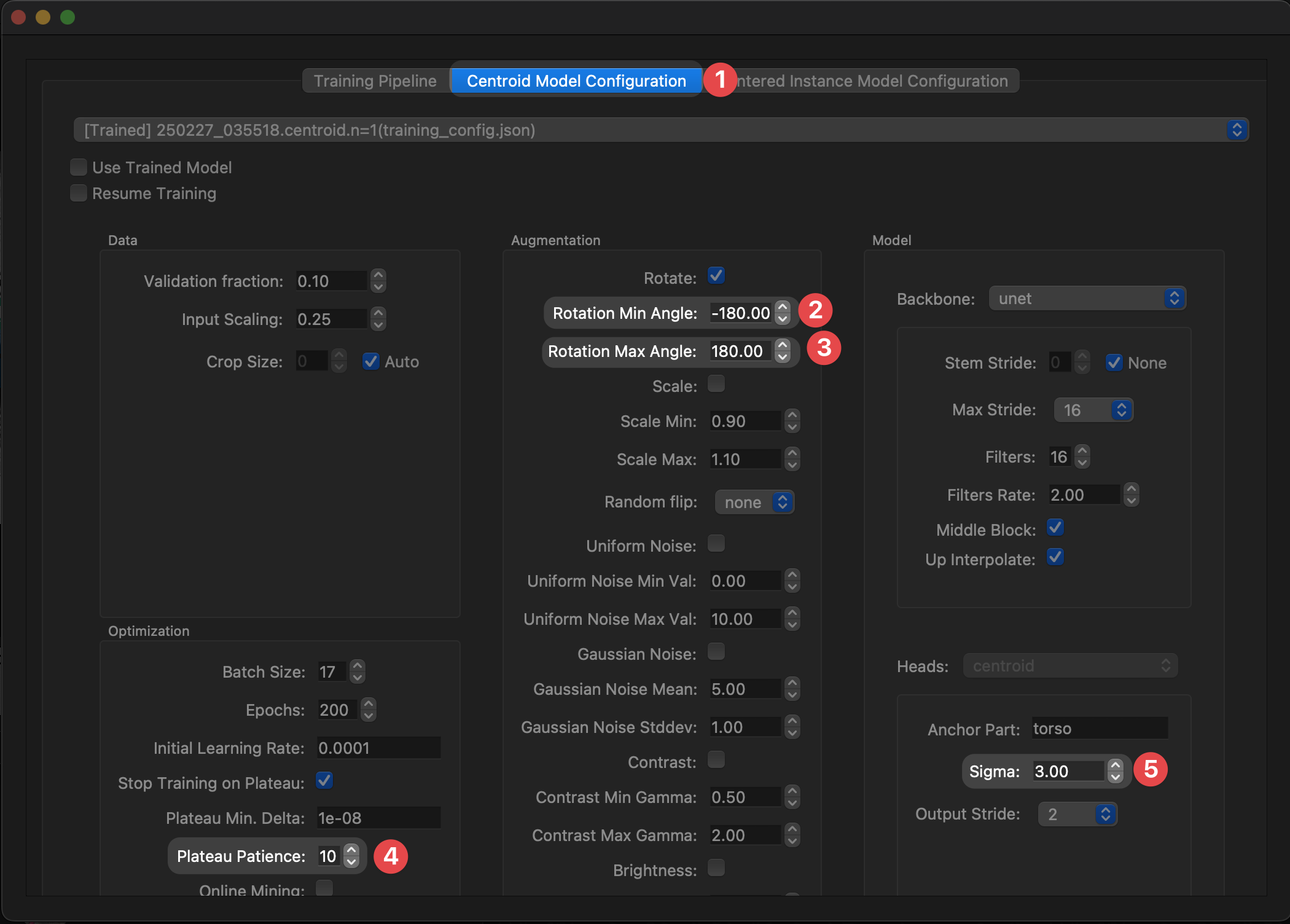Viewport: 1290px width, 924px height.
Task: Click red annotation marker number 3
Action: click(x=824, y=348)
